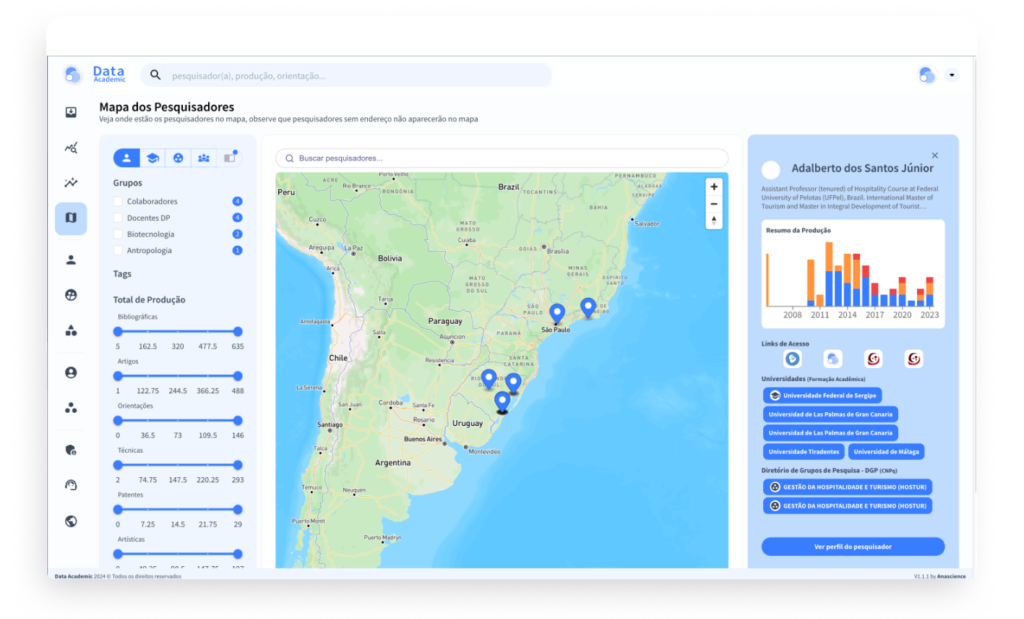The height and width of the screenshot is (619, 1024).
Task: Click the Rio de Janeiro map pin
Action: (588, 308)
